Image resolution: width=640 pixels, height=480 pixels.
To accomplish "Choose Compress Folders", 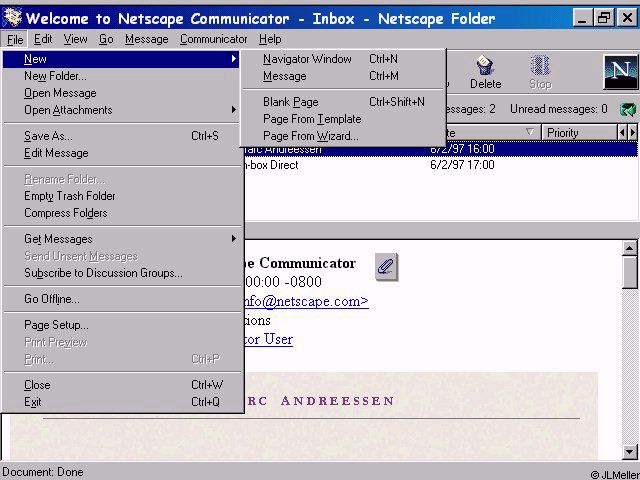I will [121, 213].
